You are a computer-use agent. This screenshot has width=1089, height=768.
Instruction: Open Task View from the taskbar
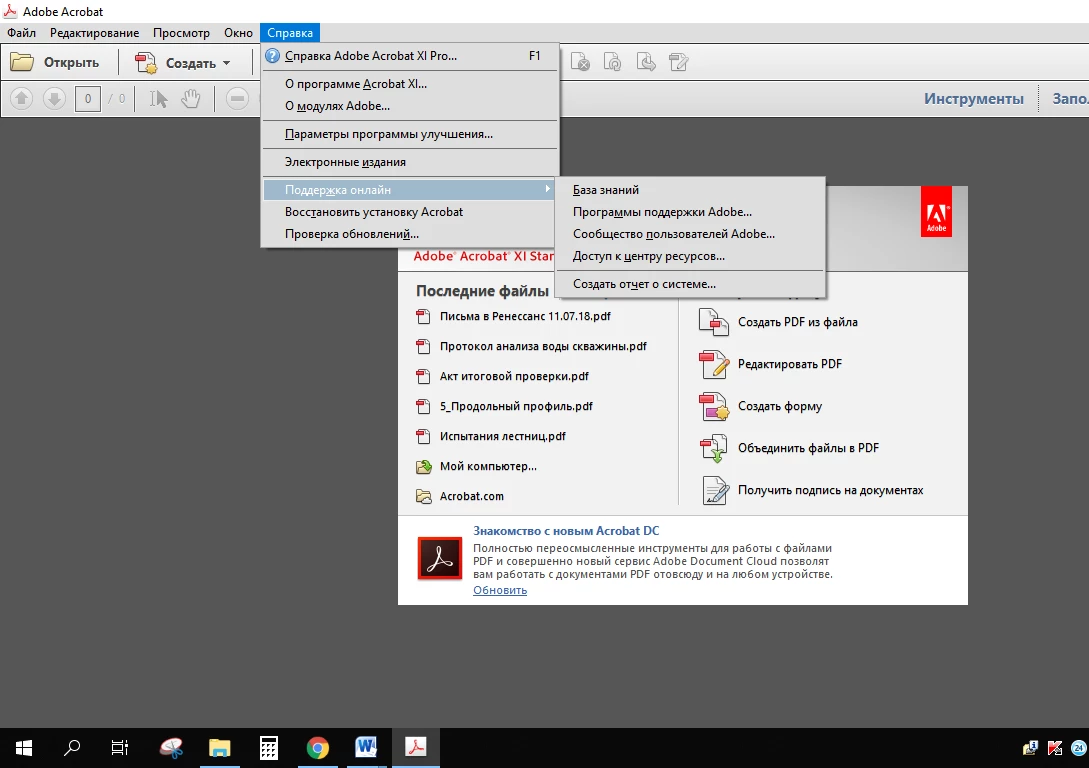(119, 748)
